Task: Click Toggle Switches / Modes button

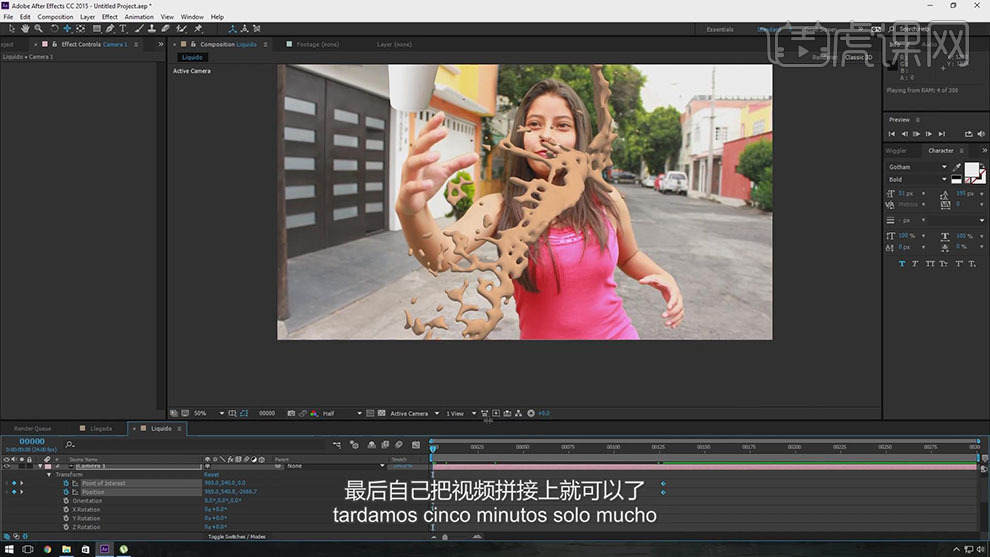Action: (x=237, y=537)
